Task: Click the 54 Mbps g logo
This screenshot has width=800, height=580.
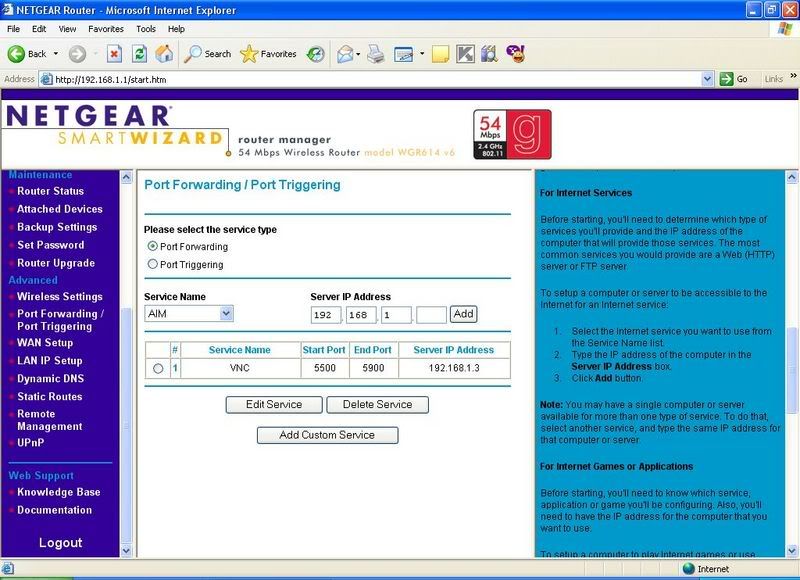Action: point(512,134)
